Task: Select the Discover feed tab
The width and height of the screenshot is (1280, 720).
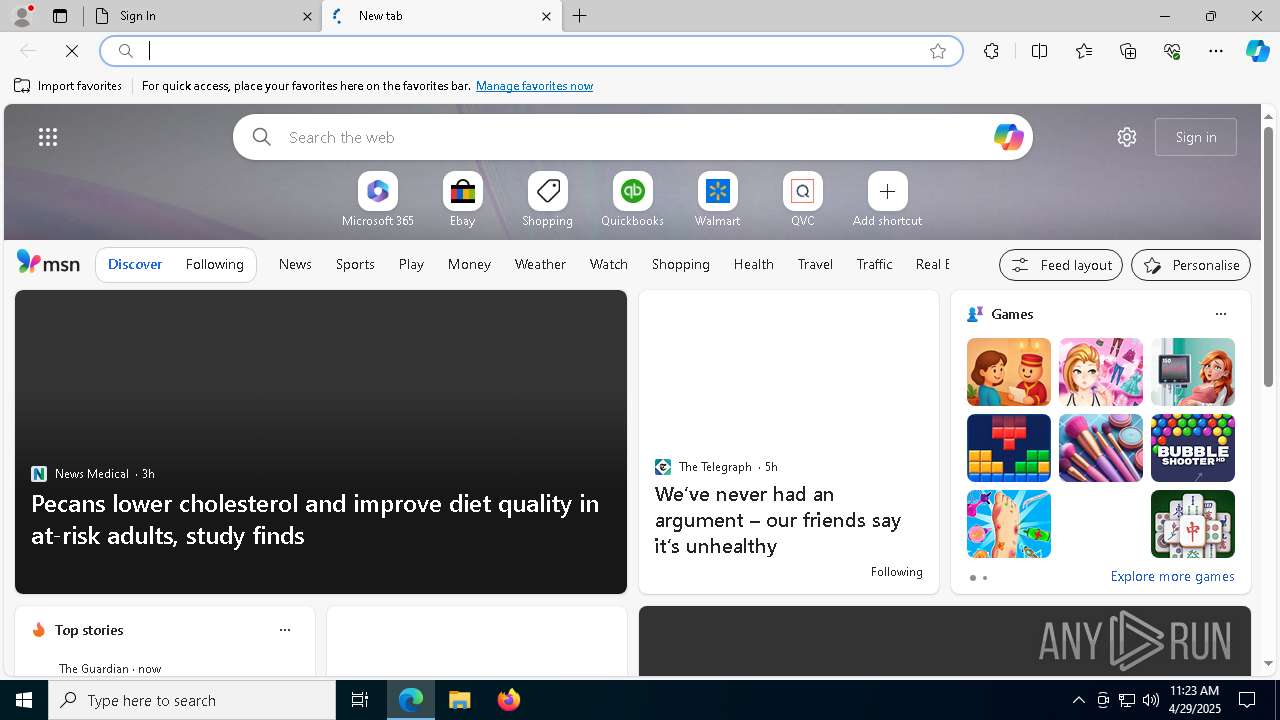Action: click(x=135, y=264)
